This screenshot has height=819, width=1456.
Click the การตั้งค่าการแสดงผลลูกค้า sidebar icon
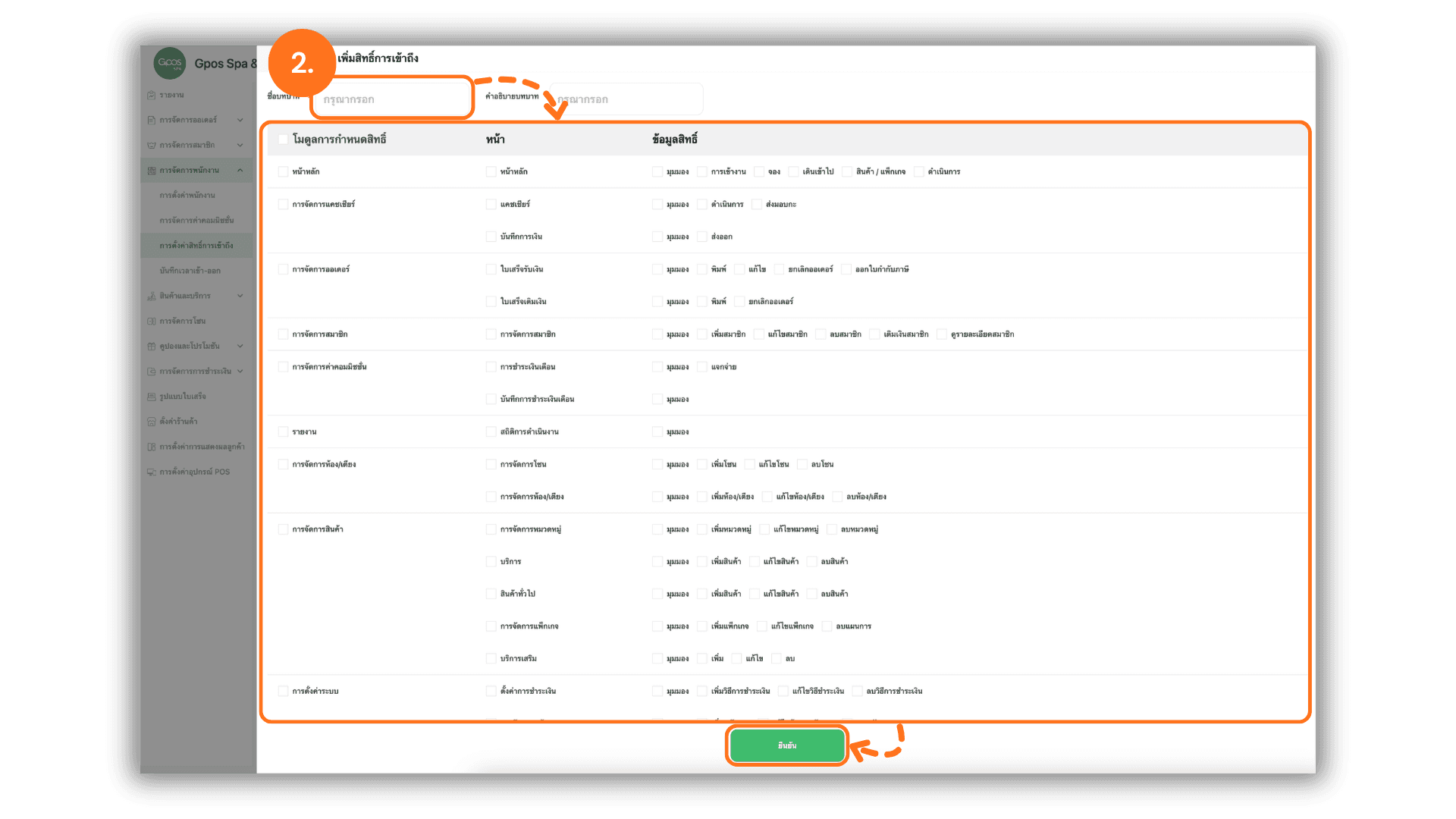(x=152, y=447)
